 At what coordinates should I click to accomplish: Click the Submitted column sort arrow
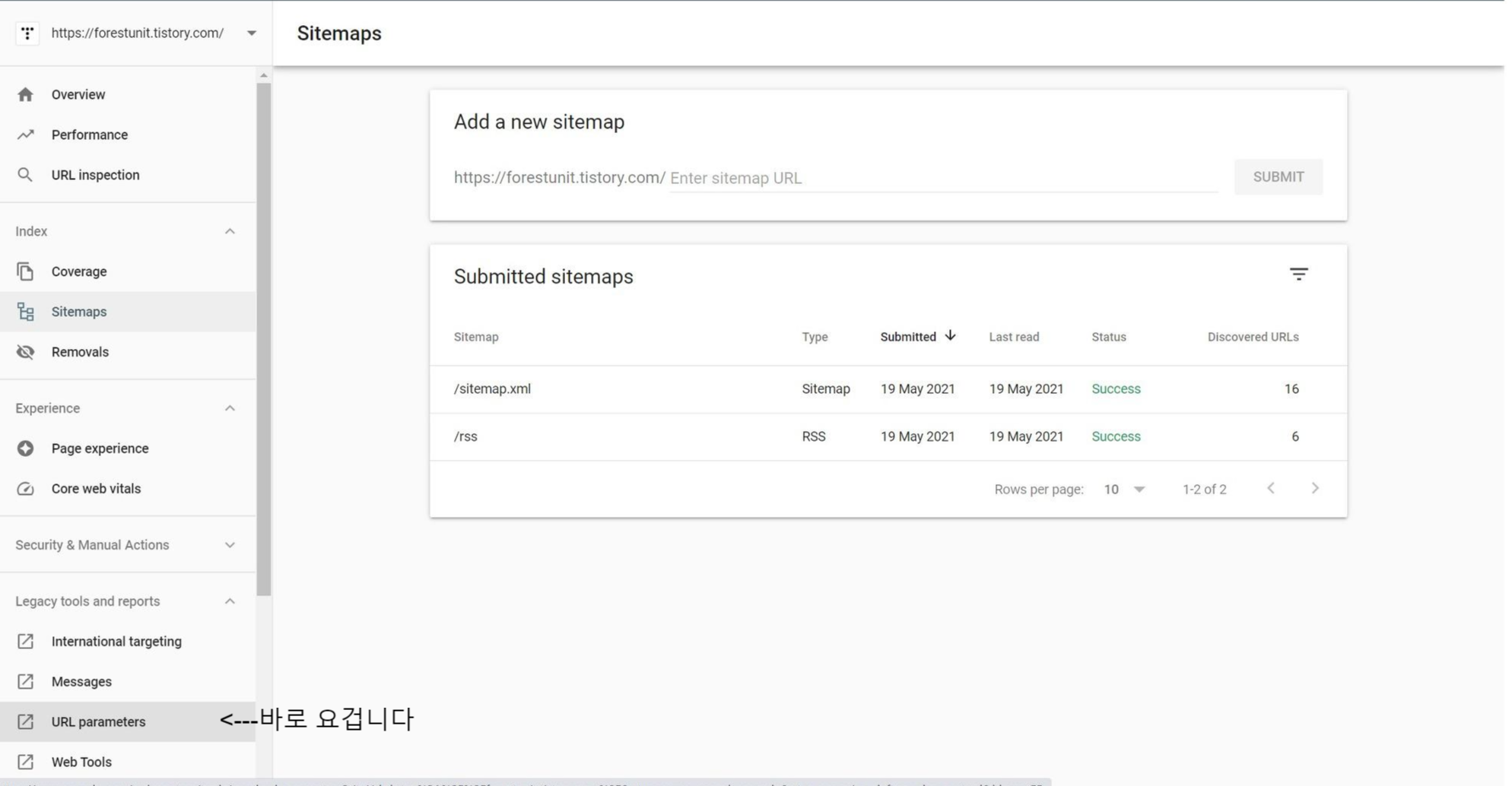(950, 336)
